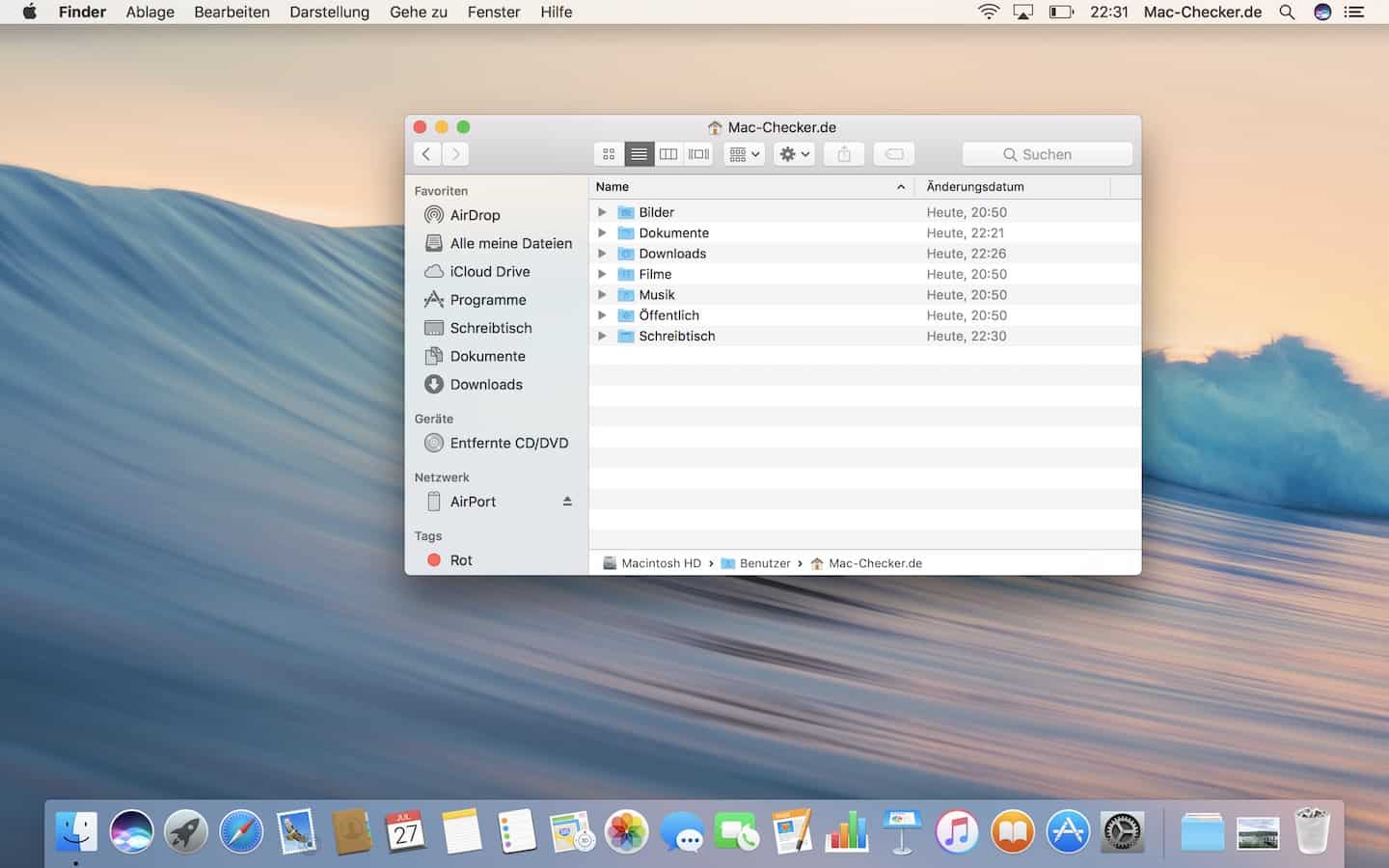Viewport: 1389px width, 868px height.
Task: Sort by the Änderungsdatum column header
Action: tap(1013, 187)
